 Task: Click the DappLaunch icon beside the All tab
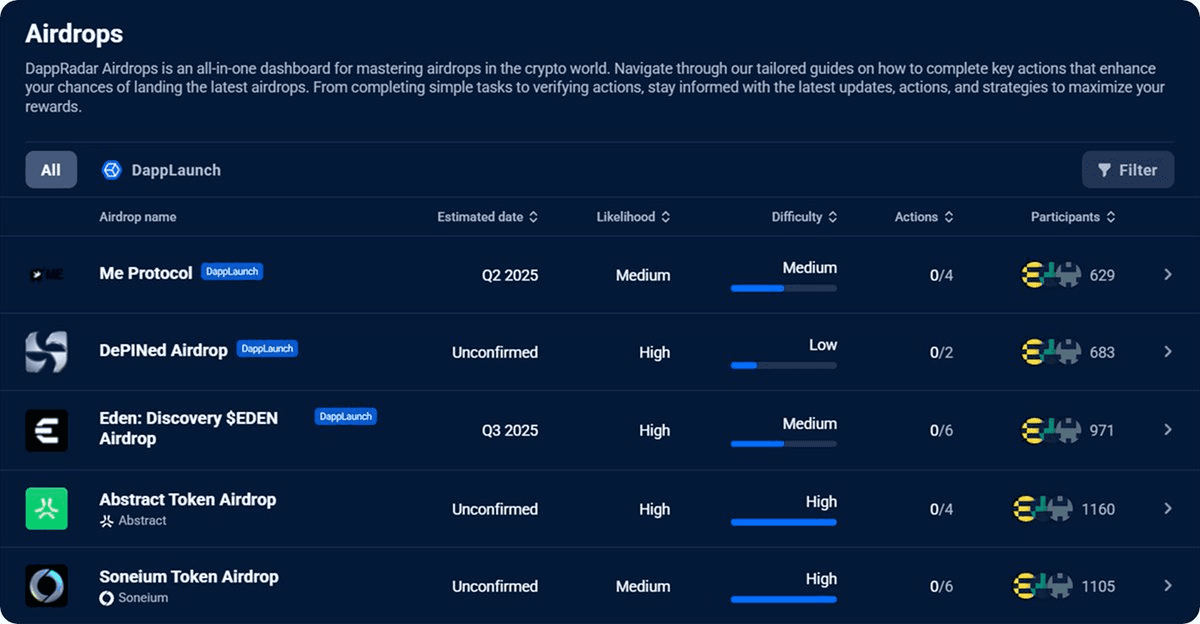click(112, 169)
